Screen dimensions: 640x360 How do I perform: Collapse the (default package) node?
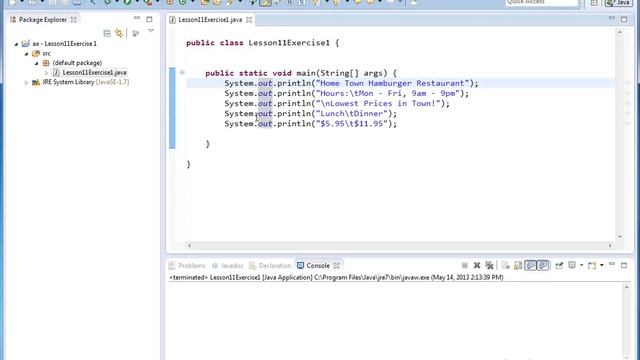pos(36,63)
